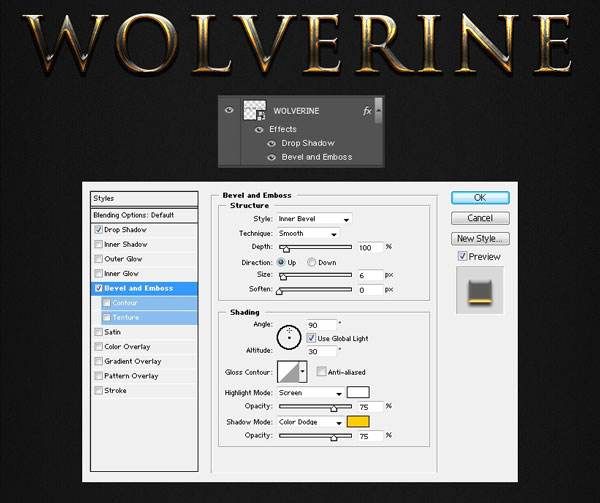
Task: Click the fx icon on WOLVERINE layer
Action: click(x=367, y=111)
